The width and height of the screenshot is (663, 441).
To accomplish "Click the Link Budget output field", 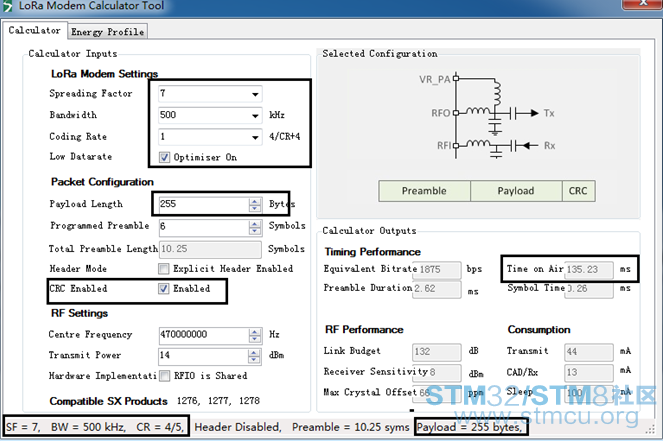I will coord(437,352).
